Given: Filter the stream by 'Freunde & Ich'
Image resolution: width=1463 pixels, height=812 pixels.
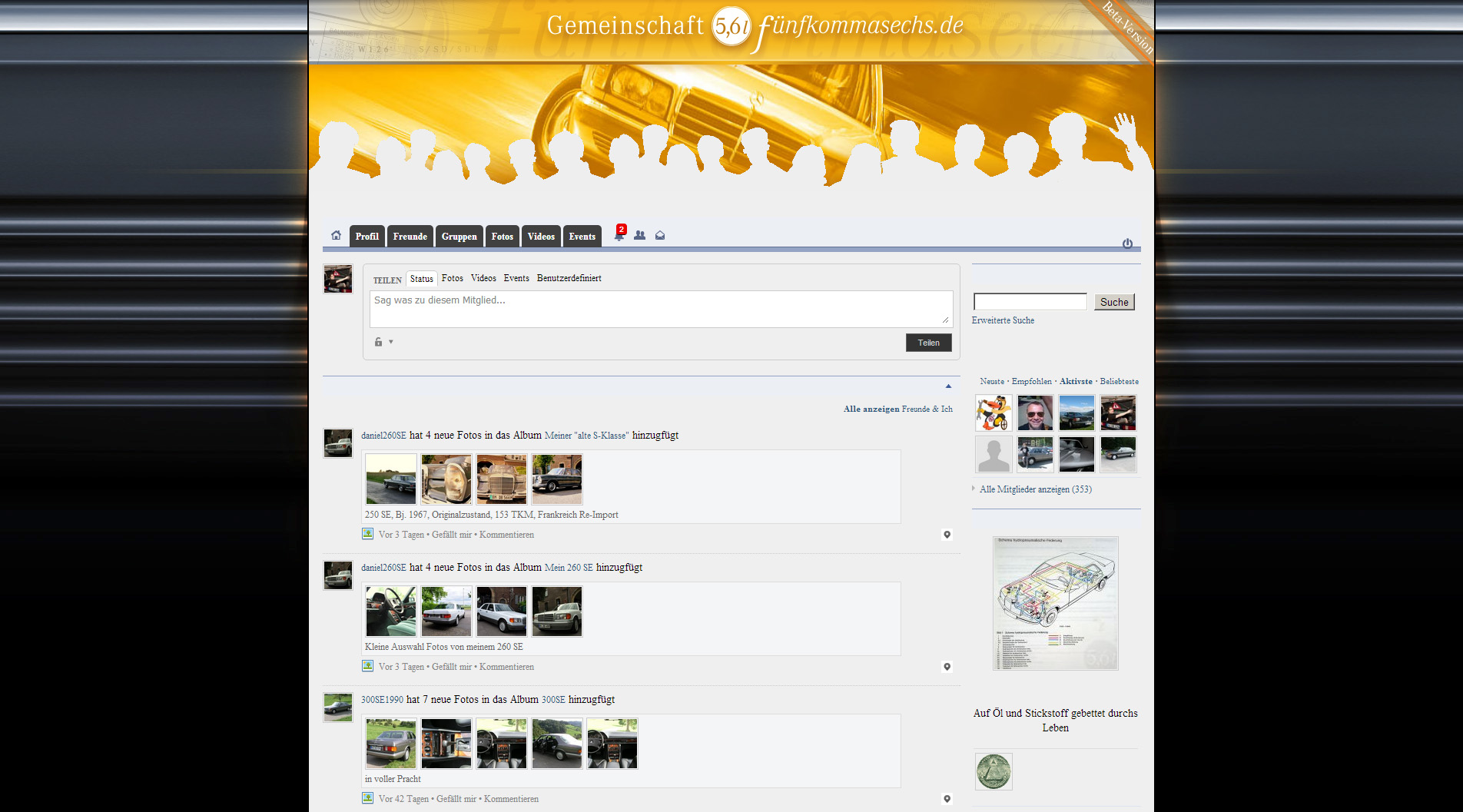Looking at the screenshot, I should 927,409.
